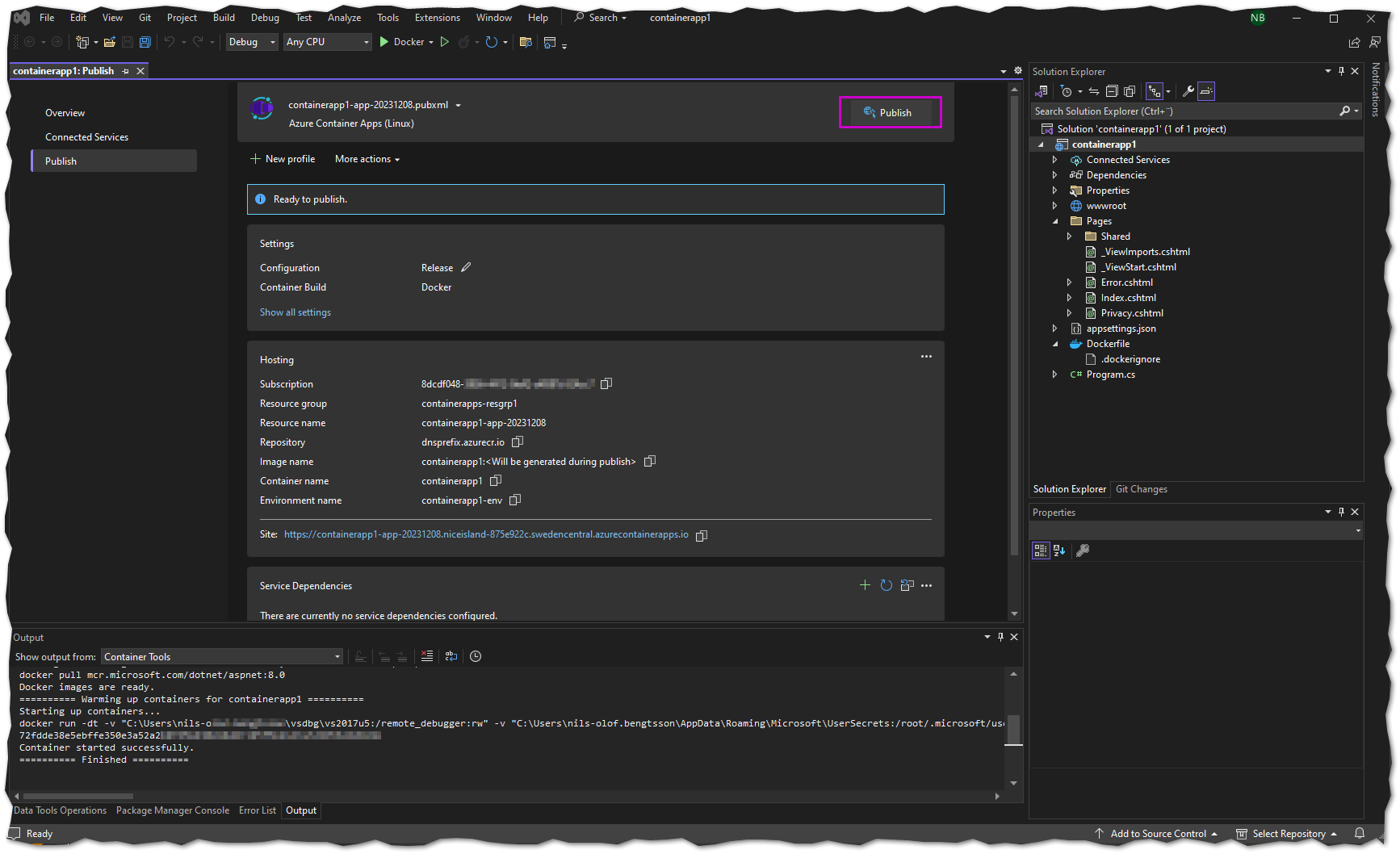
Task: Click Pending Changes Filter clock icon
Action: point(1067,91)
